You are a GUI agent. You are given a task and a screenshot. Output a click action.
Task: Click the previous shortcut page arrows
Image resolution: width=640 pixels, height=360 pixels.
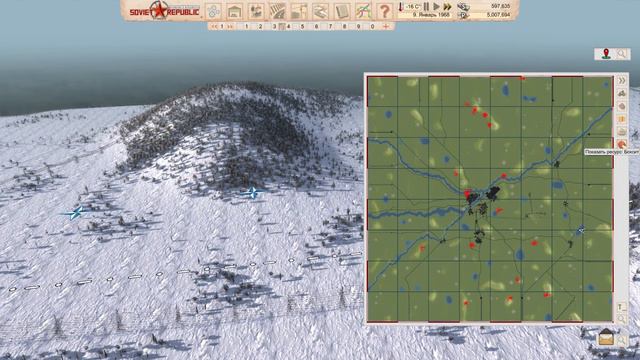214,27
